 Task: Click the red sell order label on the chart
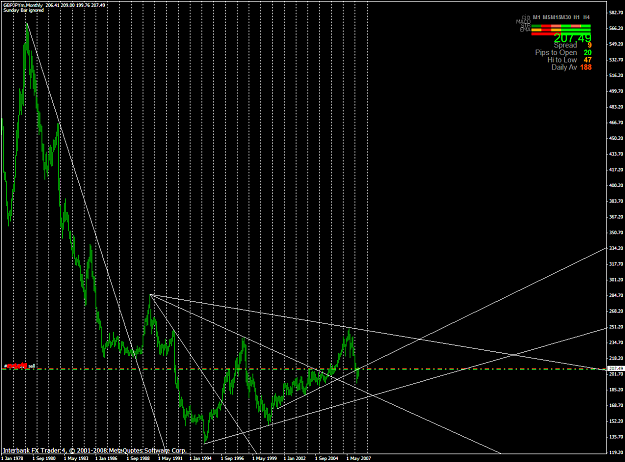pos(20,365)
